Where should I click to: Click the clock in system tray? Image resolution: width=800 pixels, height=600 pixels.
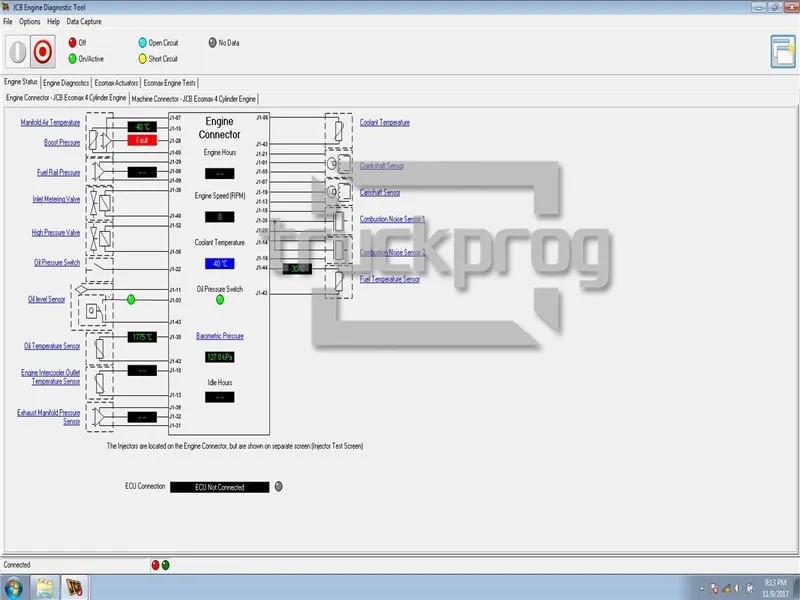click(775, 588)
